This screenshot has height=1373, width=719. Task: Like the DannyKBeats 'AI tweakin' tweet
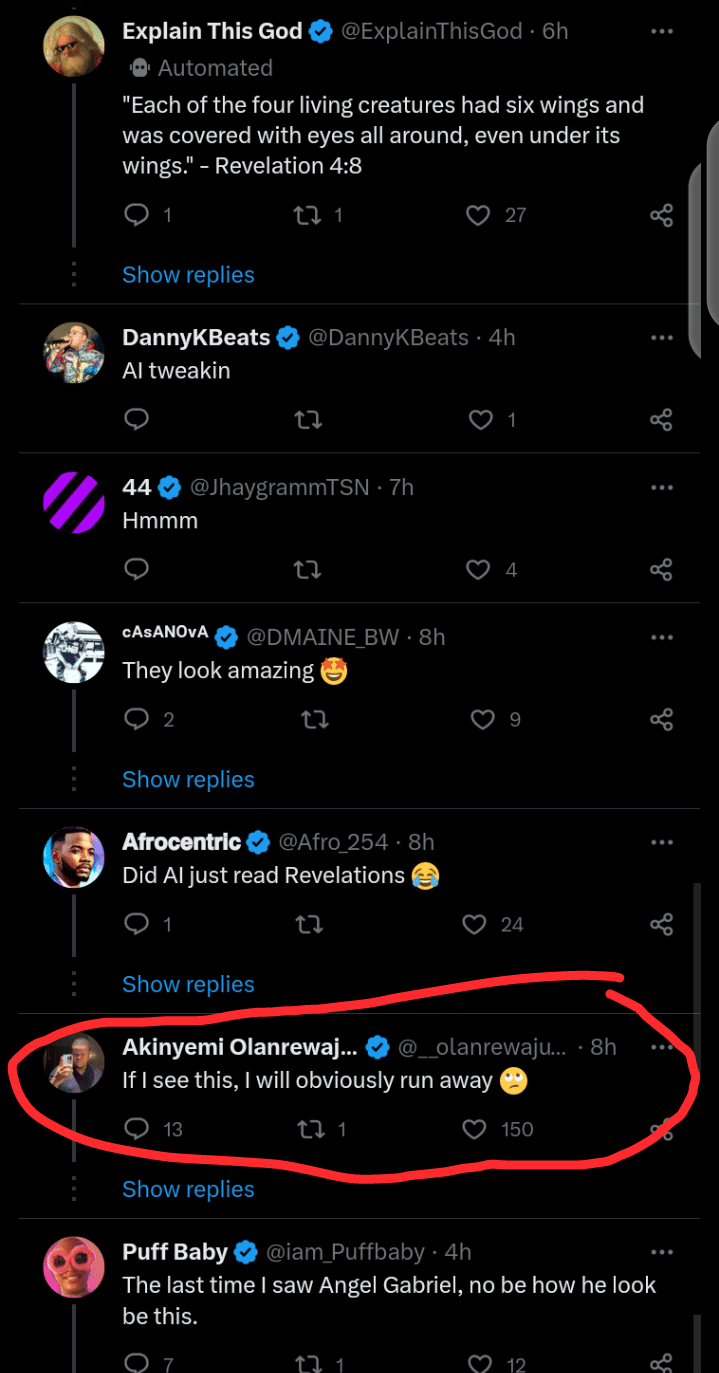coord(481,420)
